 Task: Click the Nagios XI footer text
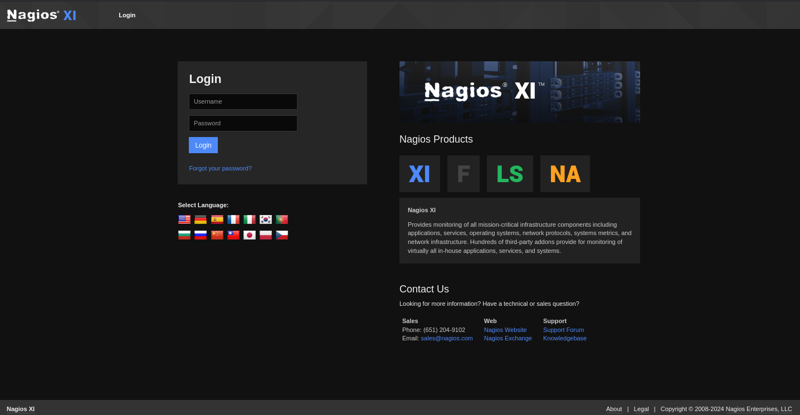pyautogui.click(x=20, y=409)
